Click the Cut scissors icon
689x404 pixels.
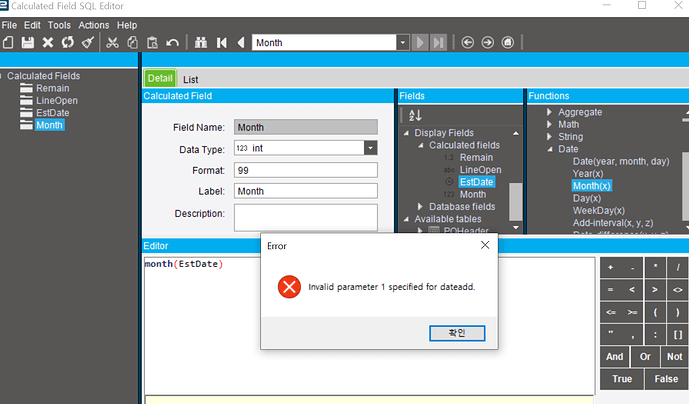click(x=112, y=43)
